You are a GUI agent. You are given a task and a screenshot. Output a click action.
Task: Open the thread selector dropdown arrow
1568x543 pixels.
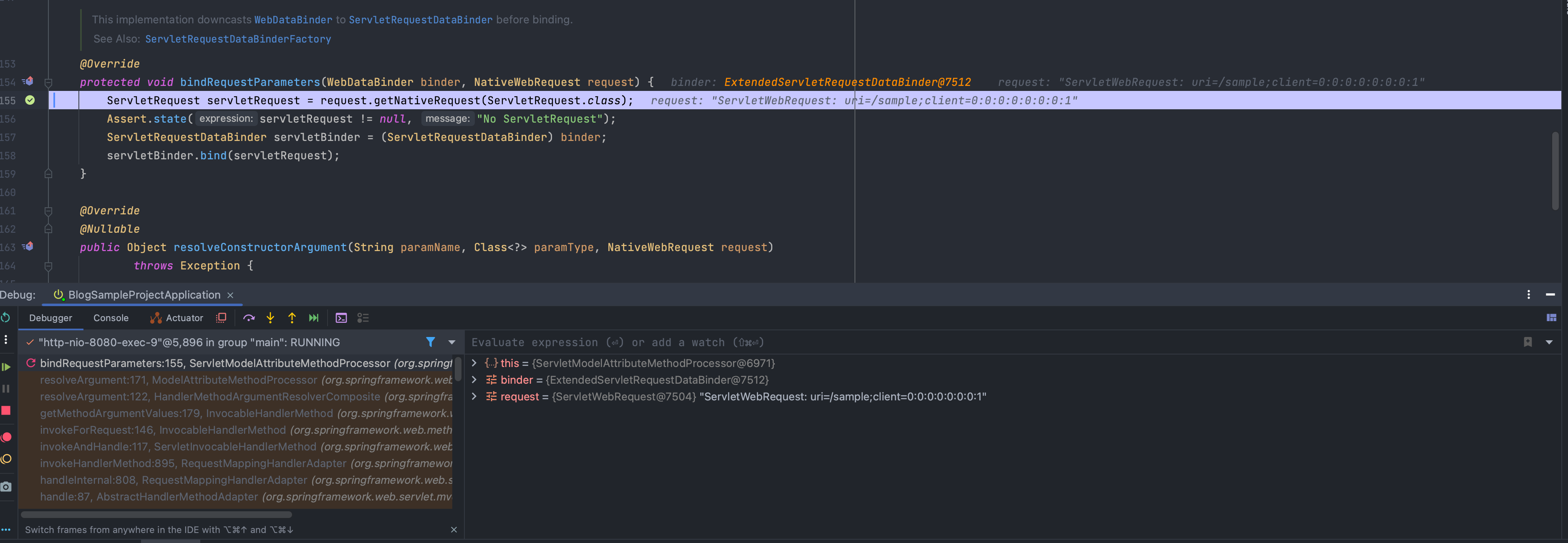pos(451,342)
